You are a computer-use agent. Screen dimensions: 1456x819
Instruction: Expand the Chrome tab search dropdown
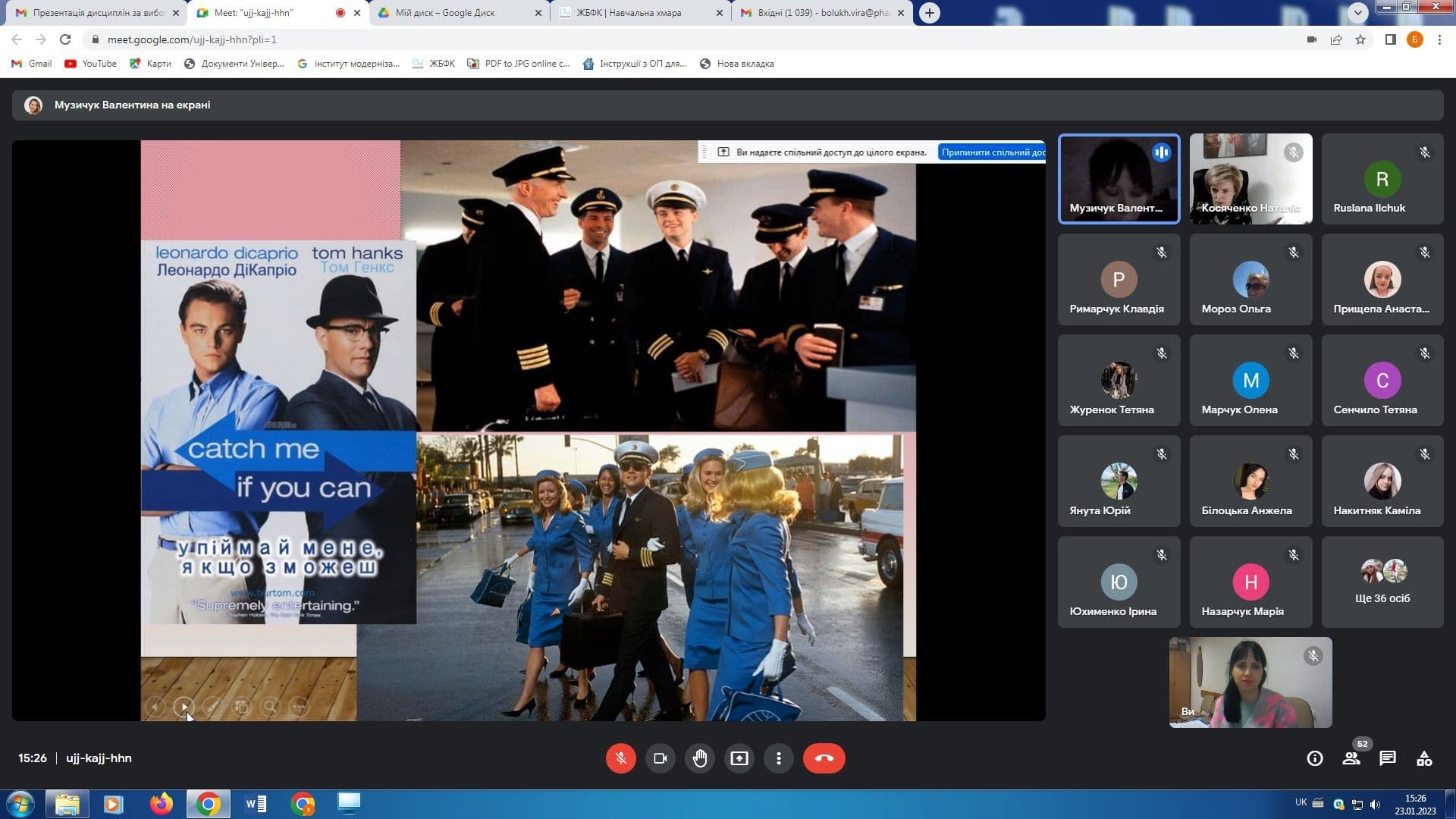tap(1357, 12)
